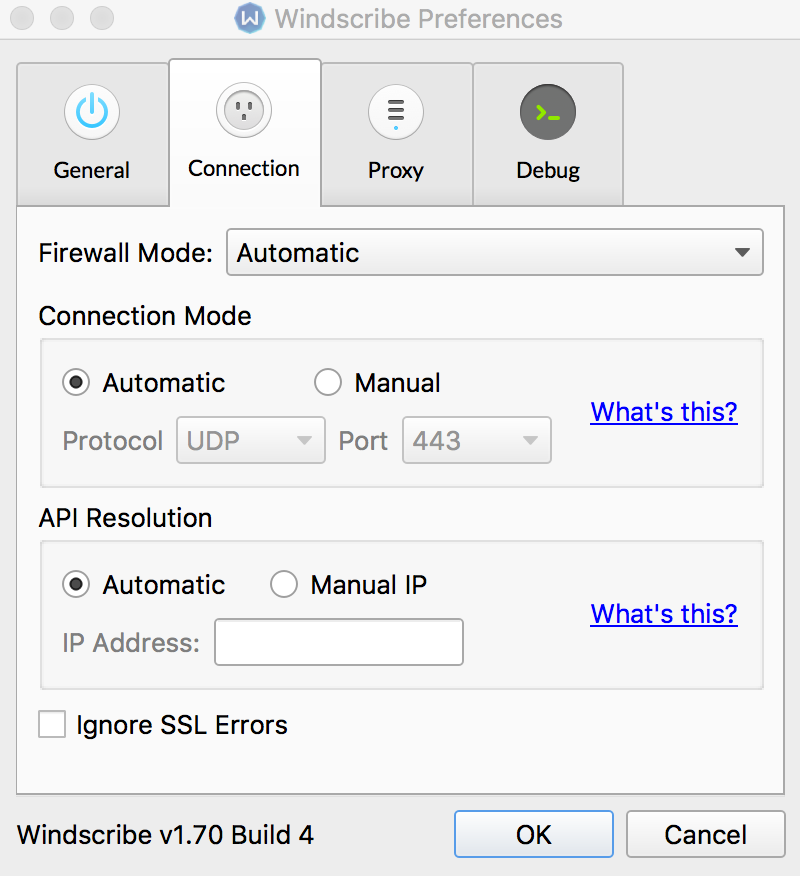The height and width of the screenshot is (876, 800).
Task: Select the Connection tab with the socket icon
Action: coord(245,133)
